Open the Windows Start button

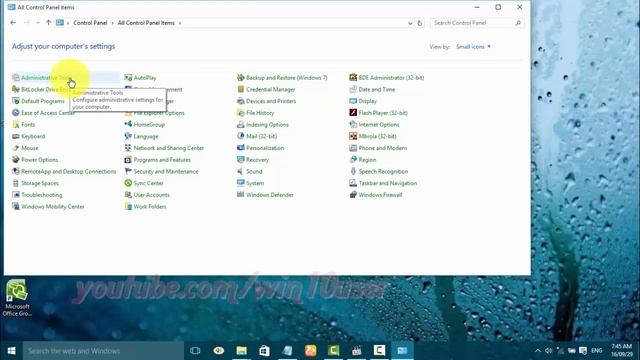(x=11, y=351)
